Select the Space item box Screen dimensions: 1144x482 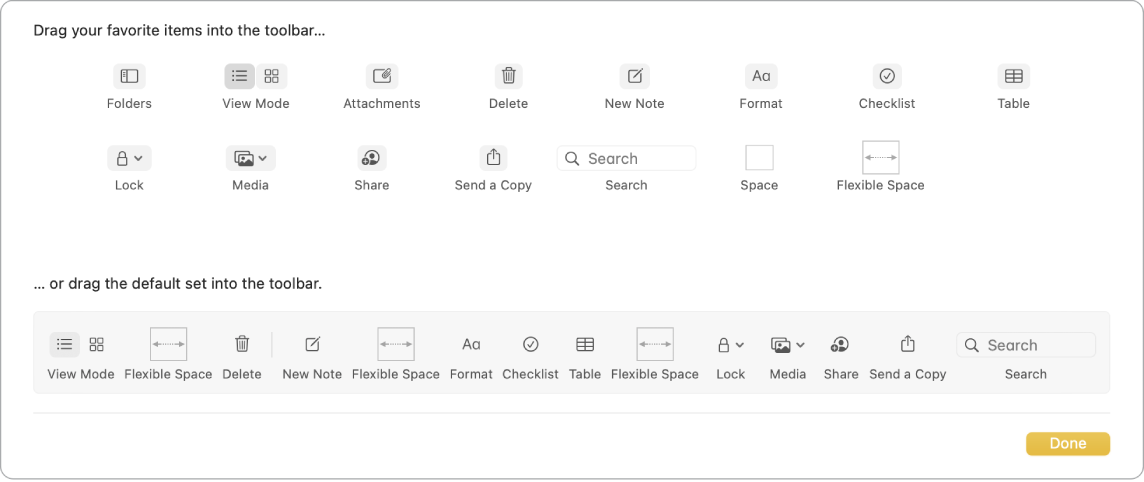point(759,158)
